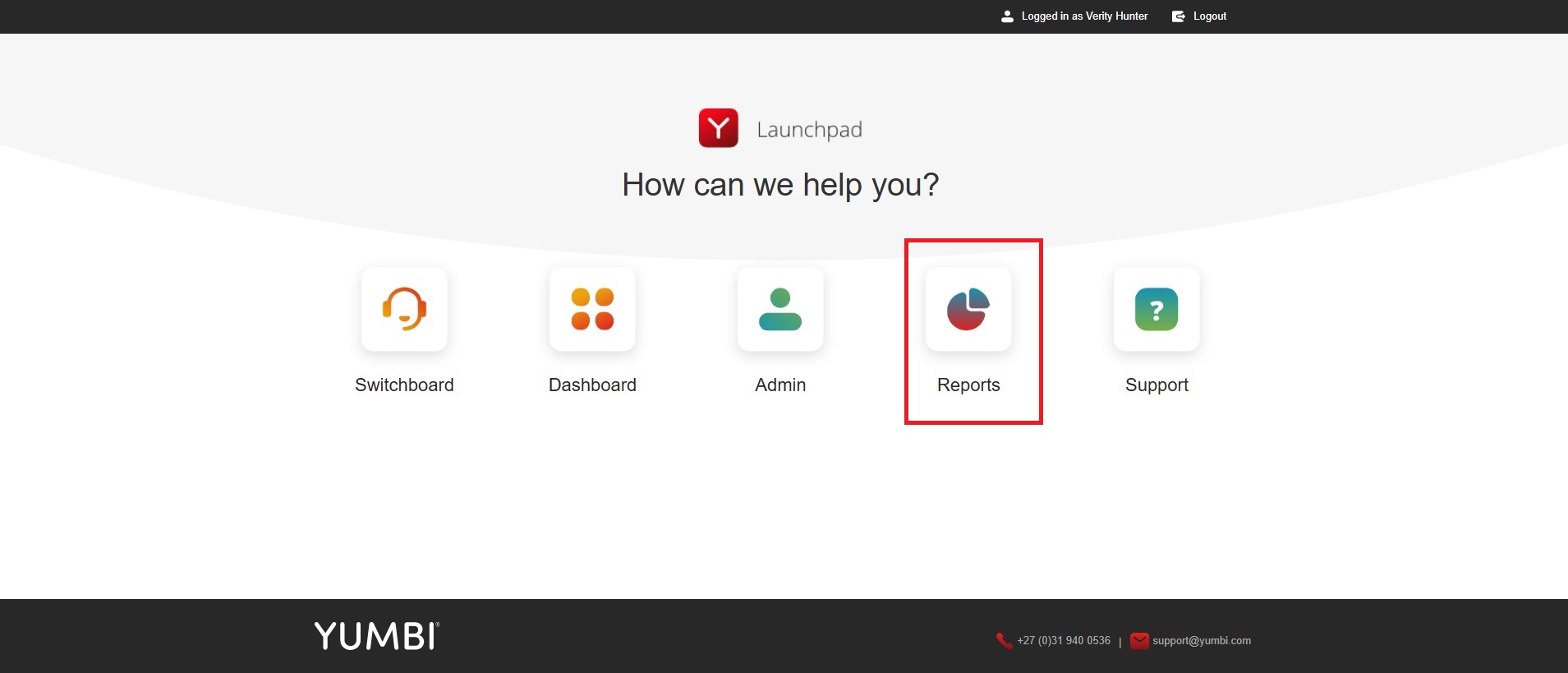Click the red Yumbi Y logo icon
Viewport: 1568px width, 673px height.
pyautogui.click(x=719, y=128)
